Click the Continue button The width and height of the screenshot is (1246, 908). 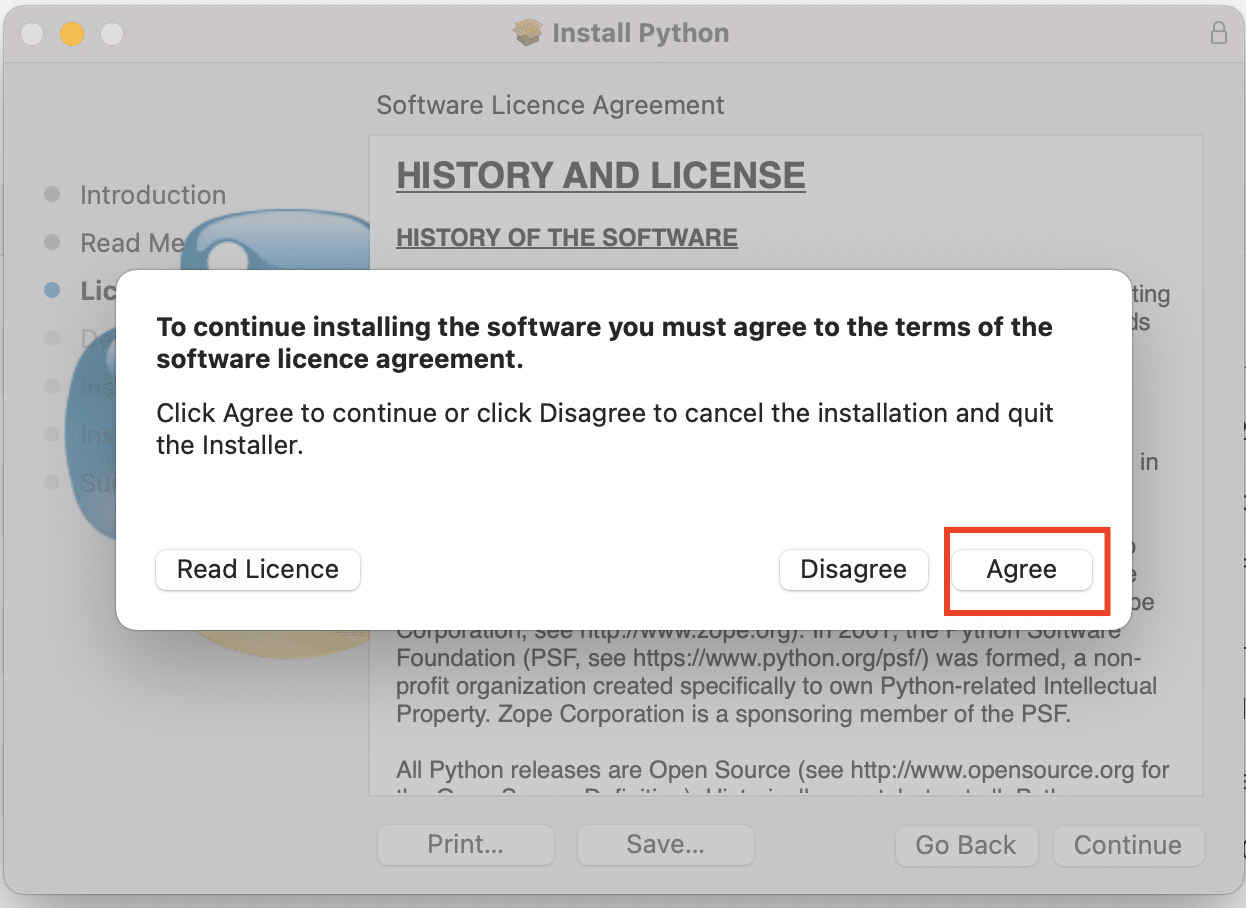[x=1128, y=845]
